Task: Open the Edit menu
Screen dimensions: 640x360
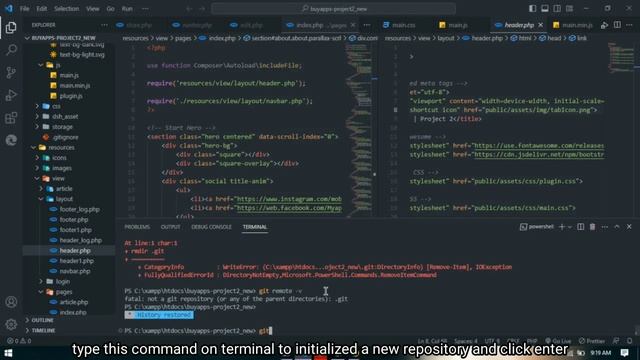Action: tap(41, 9)
